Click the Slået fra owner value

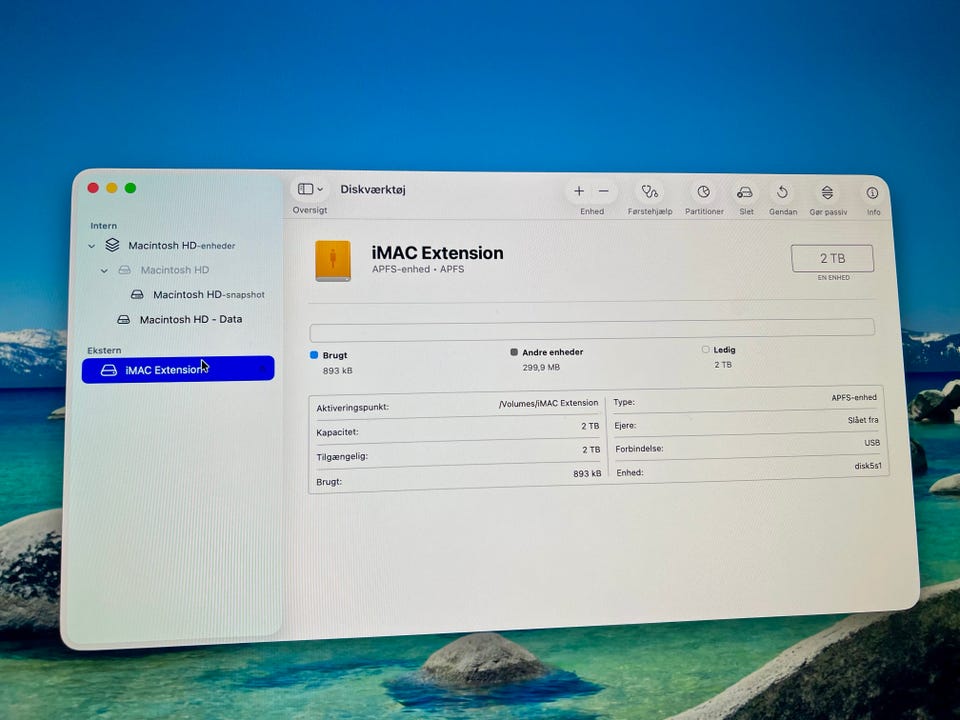863,420
